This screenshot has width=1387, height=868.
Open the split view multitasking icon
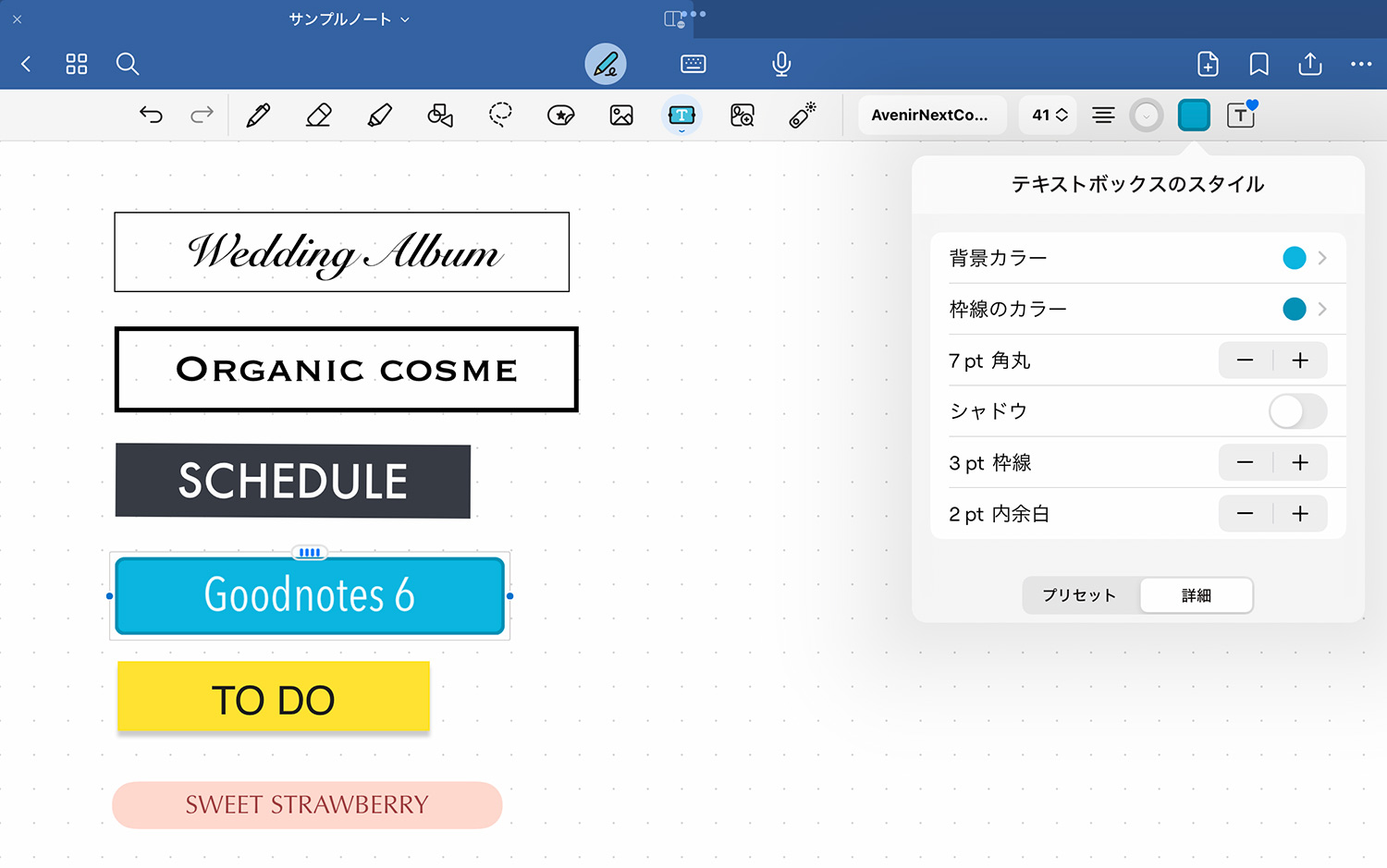pos(675,18)
